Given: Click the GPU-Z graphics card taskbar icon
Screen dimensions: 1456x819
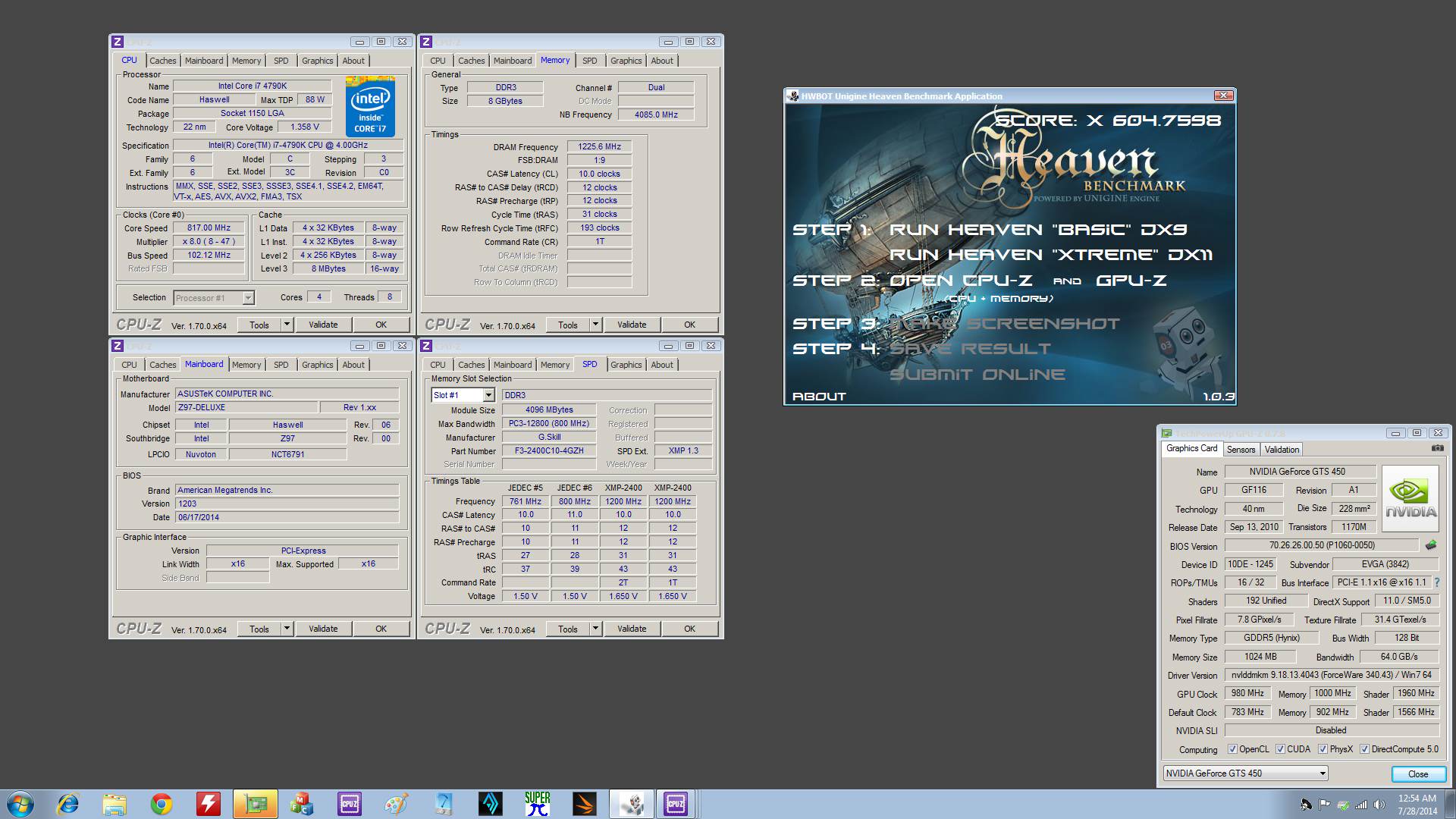Looking at the screenshot, I should (255, 804).
